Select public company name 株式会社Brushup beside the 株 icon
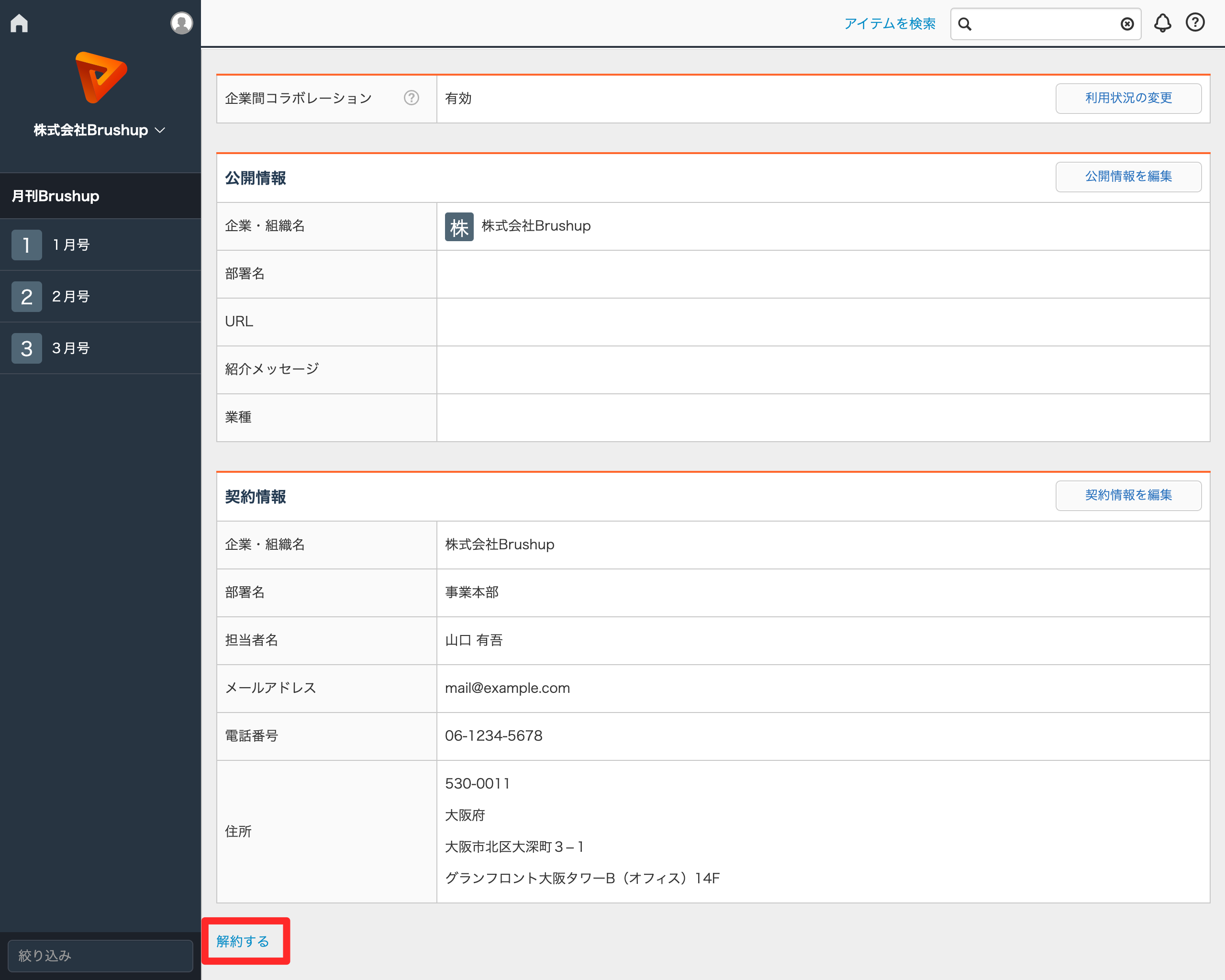Screen dimensions: 1225x980 coord(536,226)
